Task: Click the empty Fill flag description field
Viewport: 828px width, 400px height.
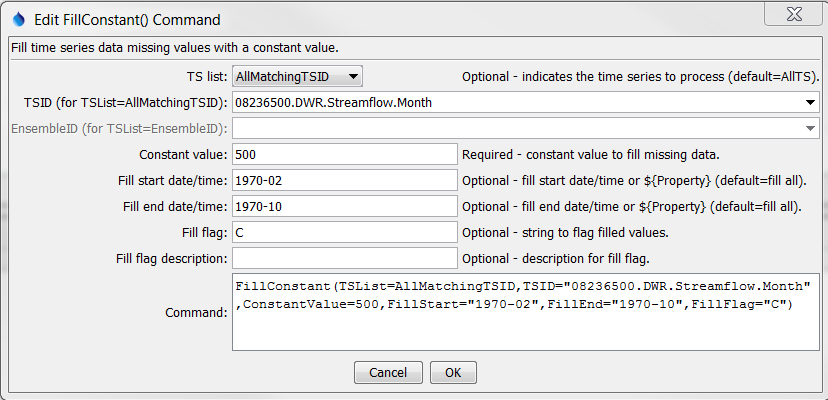Action: click(343, 258)
